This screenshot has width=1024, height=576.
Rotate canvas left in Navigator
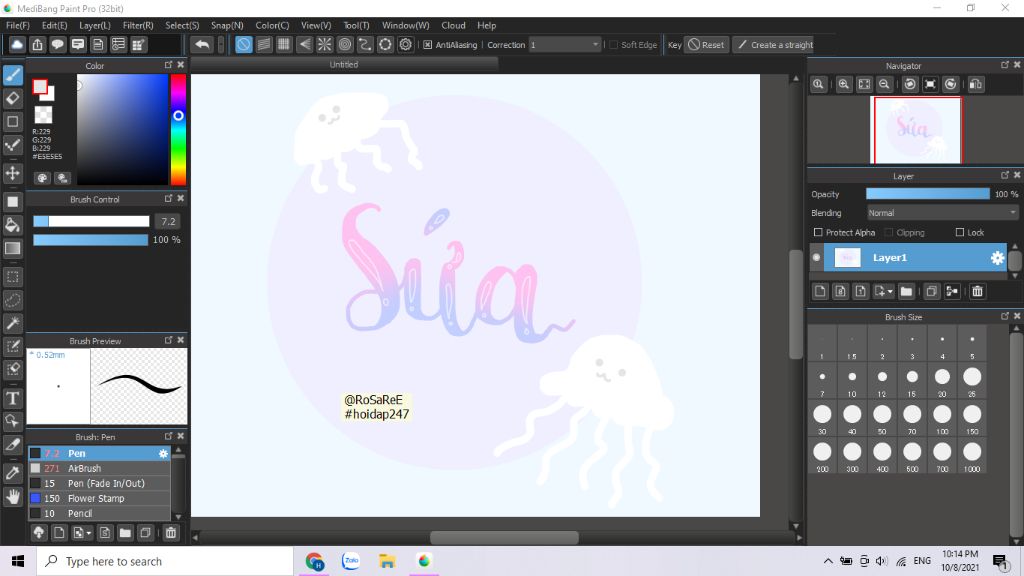coord(910,84)
